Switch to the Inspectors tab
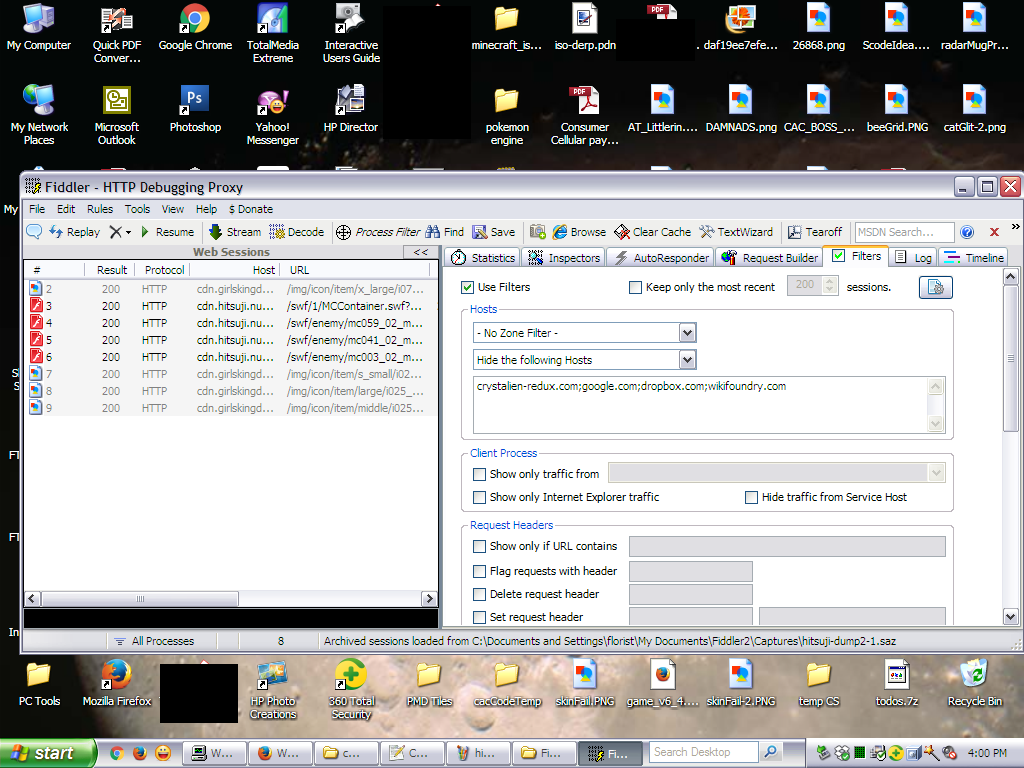This screenshot has height=768, width=1024. tap(564, 257)
